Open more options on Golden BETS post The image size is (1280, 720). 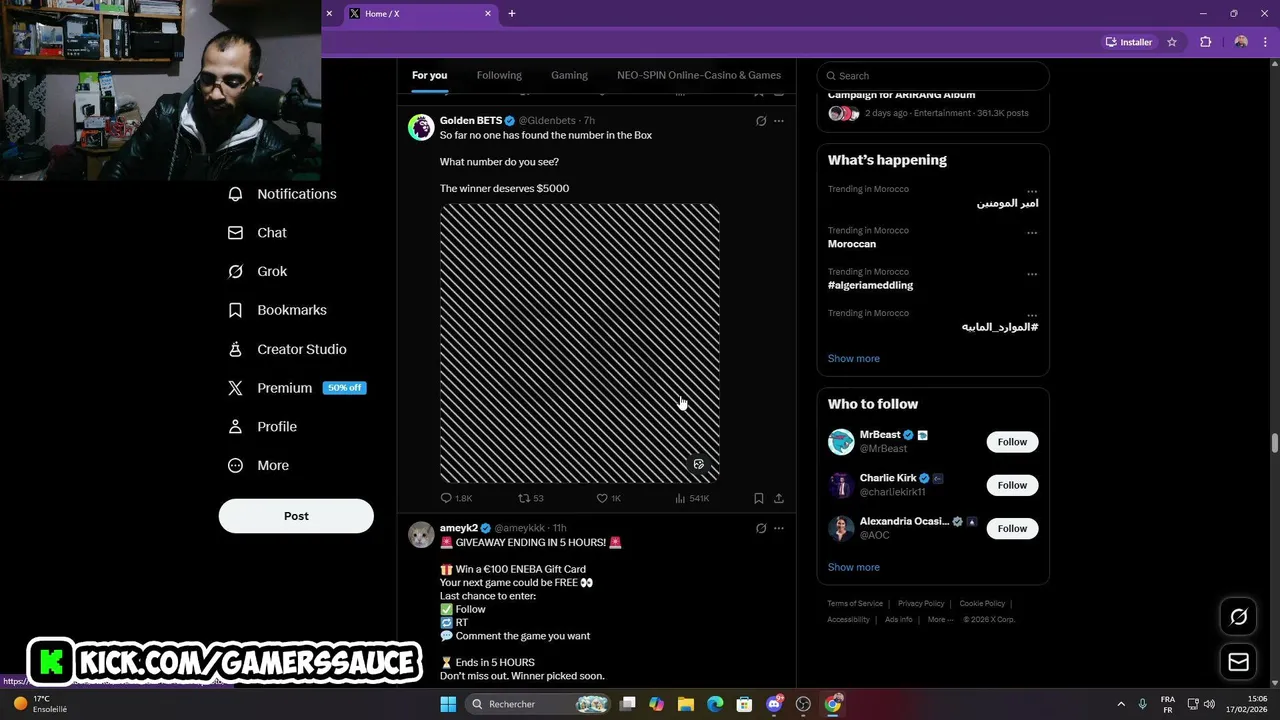pyautogui.click(x=779, y=121)
